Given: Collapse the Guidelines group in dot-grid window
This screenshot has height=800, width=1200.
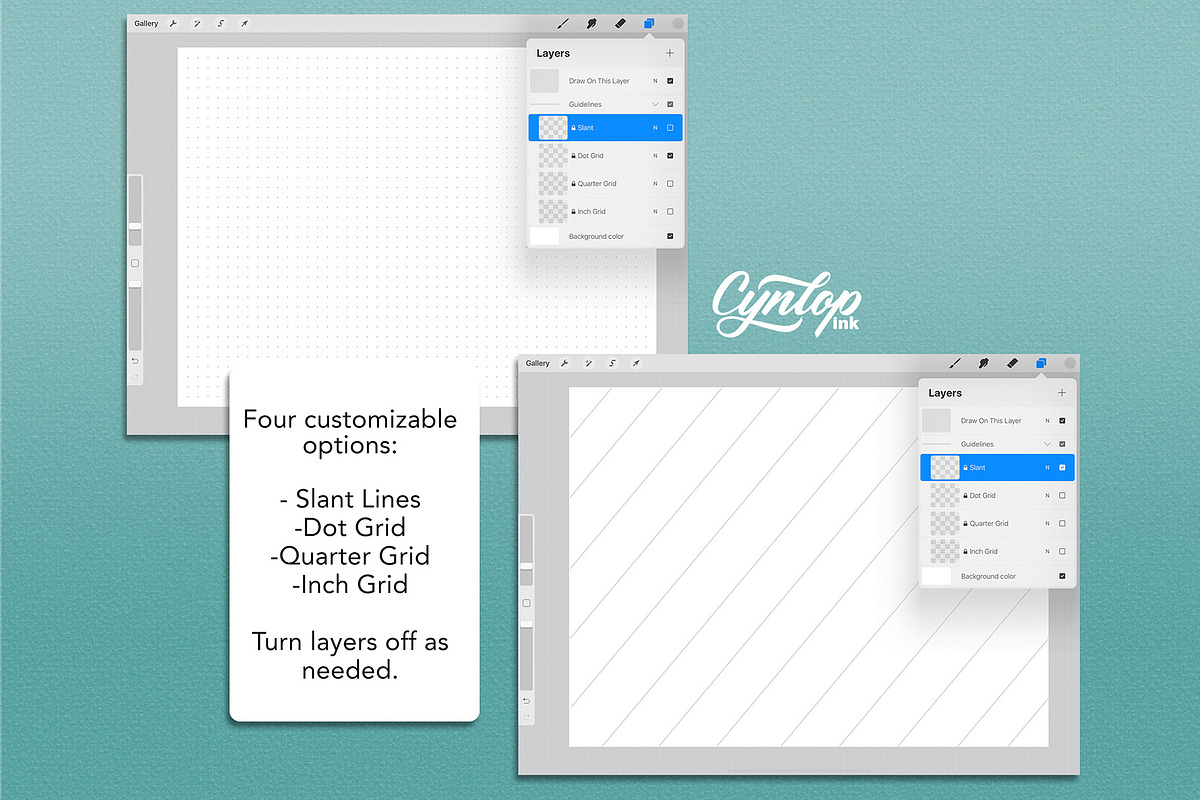Looking at the screenshot, I should pyautogui.click(x=655, y=104).
